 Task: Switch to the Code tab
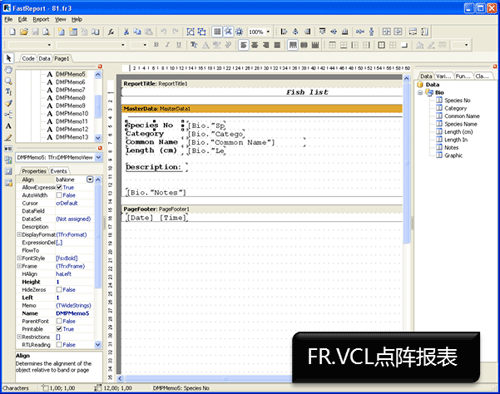point(28,58)
